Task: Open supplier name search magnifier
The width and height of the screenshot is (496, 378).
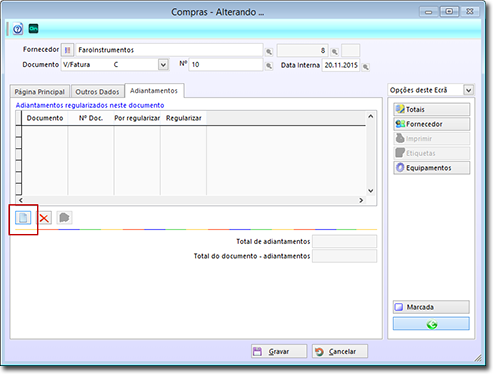Action: coord(269,52)
